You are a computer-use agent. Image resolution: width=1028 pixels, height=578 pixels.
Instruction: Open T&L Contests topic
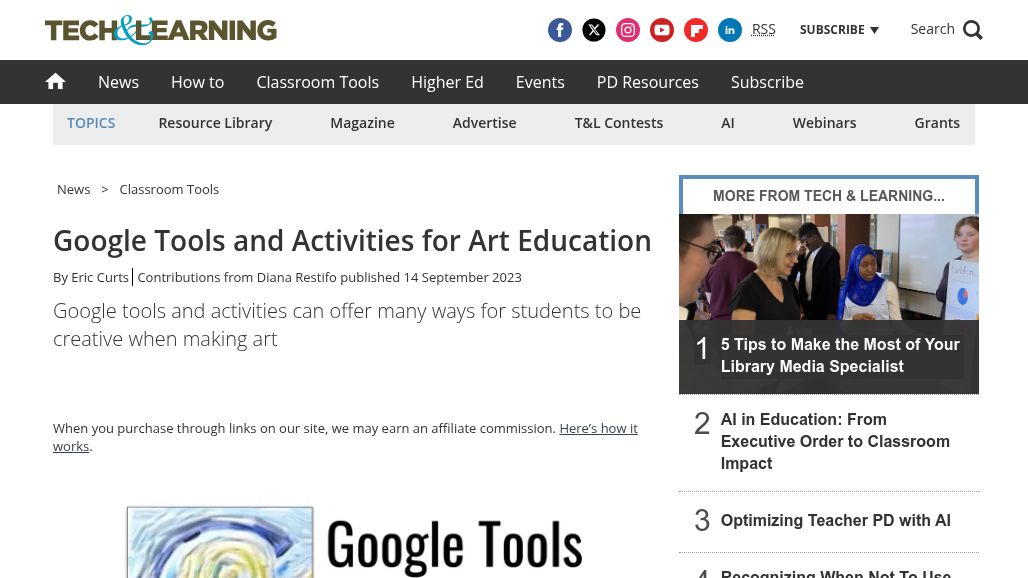(x=619, y=123)
